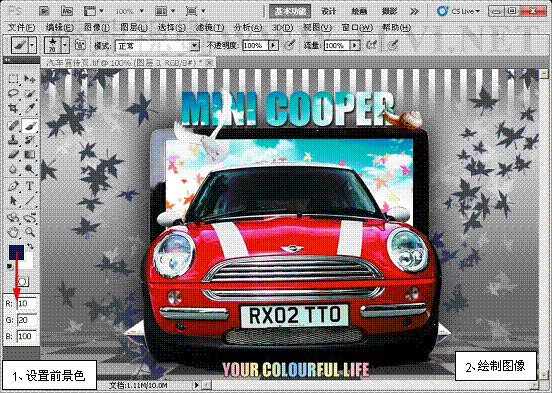Select the Brush tool
This screenshot has height=393, width=552.
30,126
